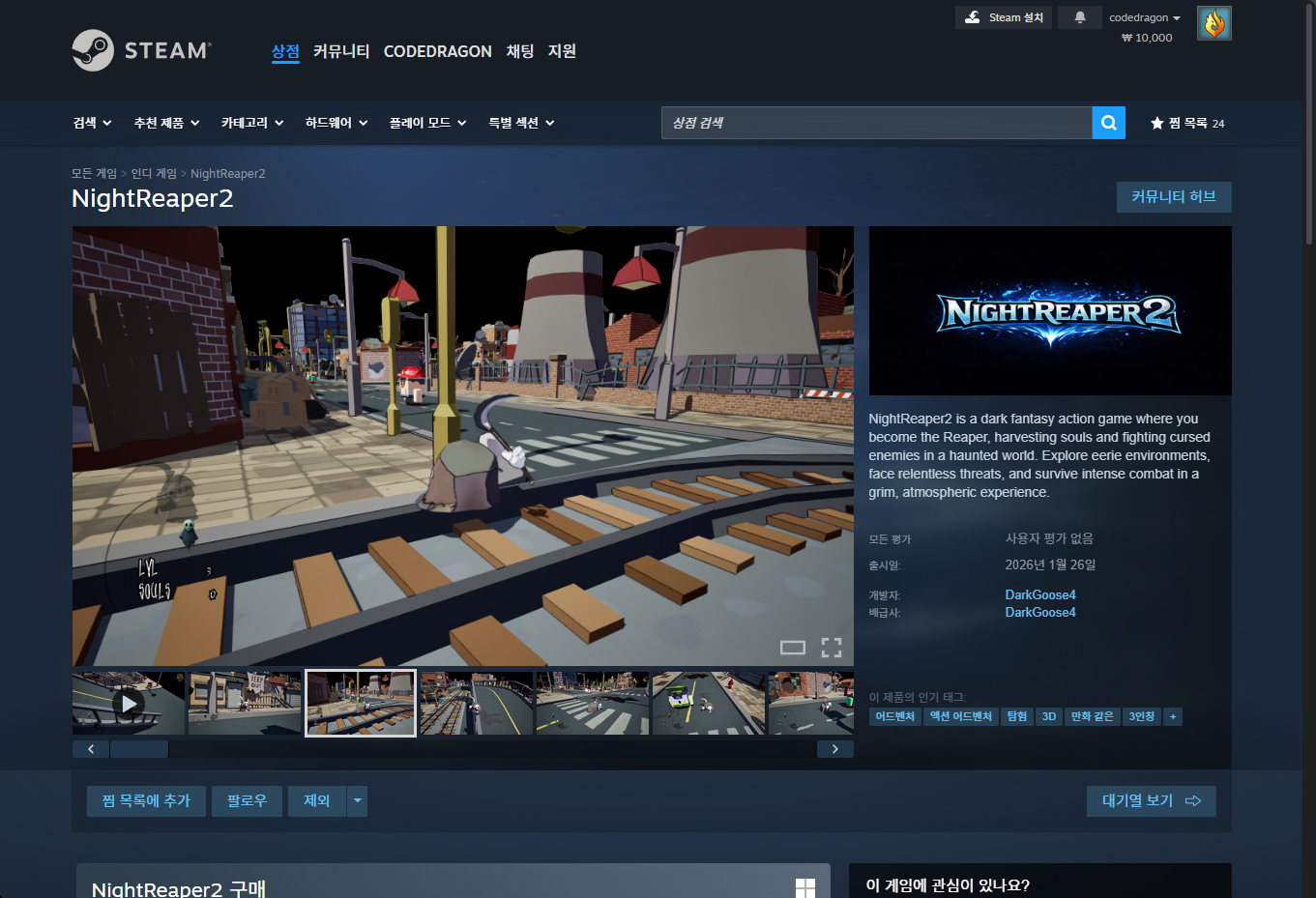
Task: Focus the 상점 검색 input field
Action: coord(876,123)
